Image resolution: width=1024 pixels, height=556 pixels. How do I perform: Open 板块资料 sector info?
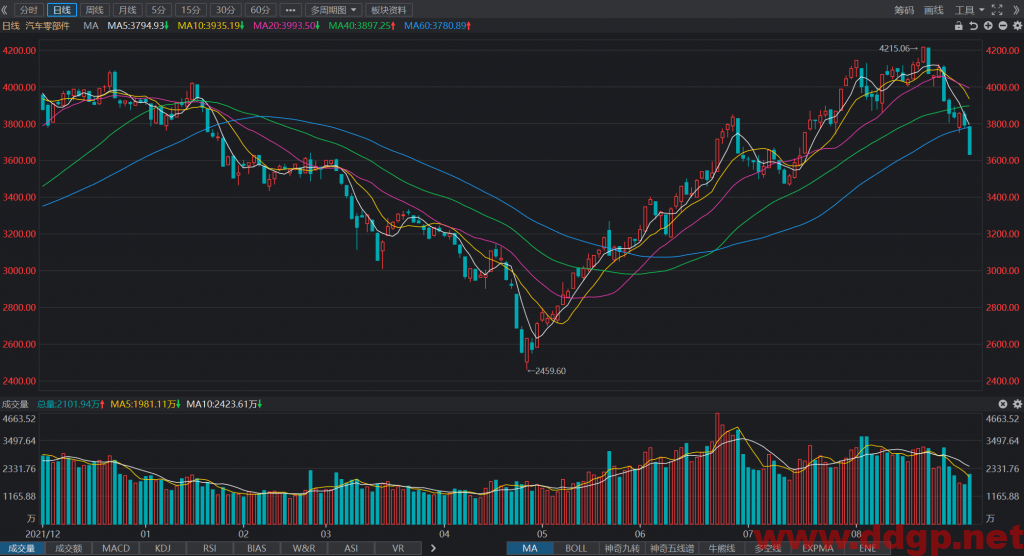(389, 10)
